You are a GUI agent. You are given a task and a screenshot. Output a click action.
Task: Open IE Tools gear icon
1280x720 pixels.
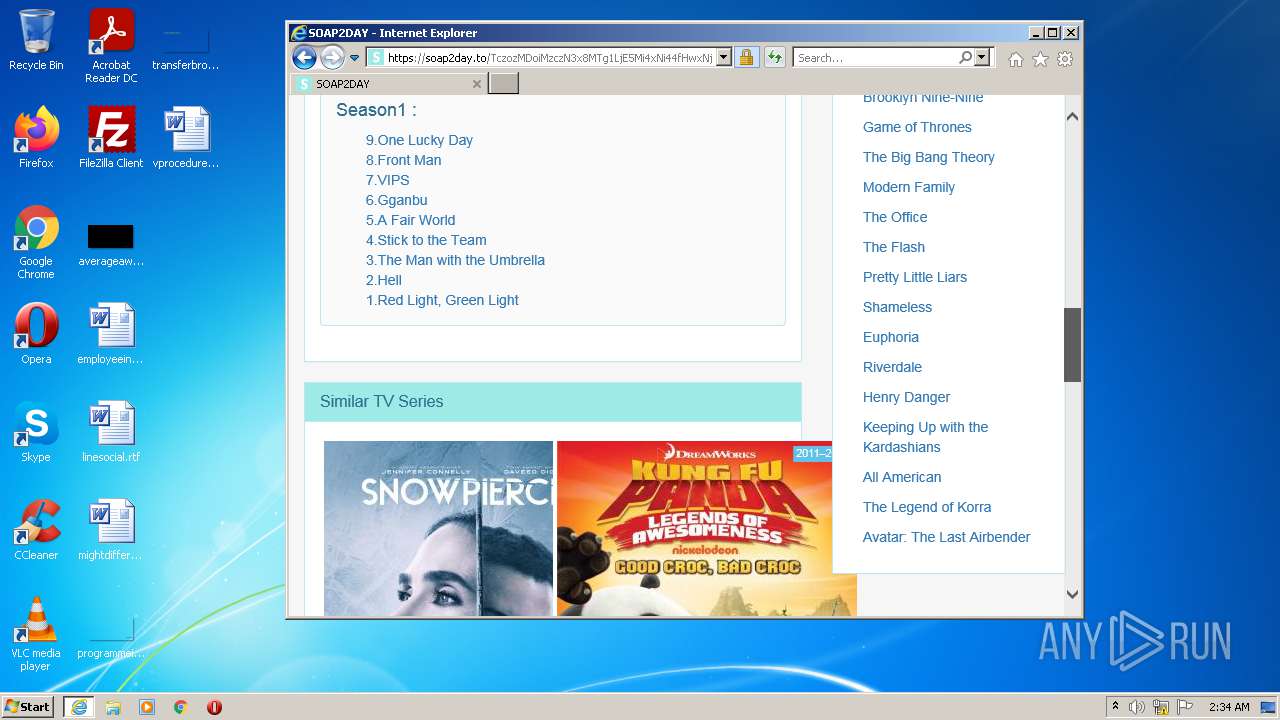(x=1065, y=59)
